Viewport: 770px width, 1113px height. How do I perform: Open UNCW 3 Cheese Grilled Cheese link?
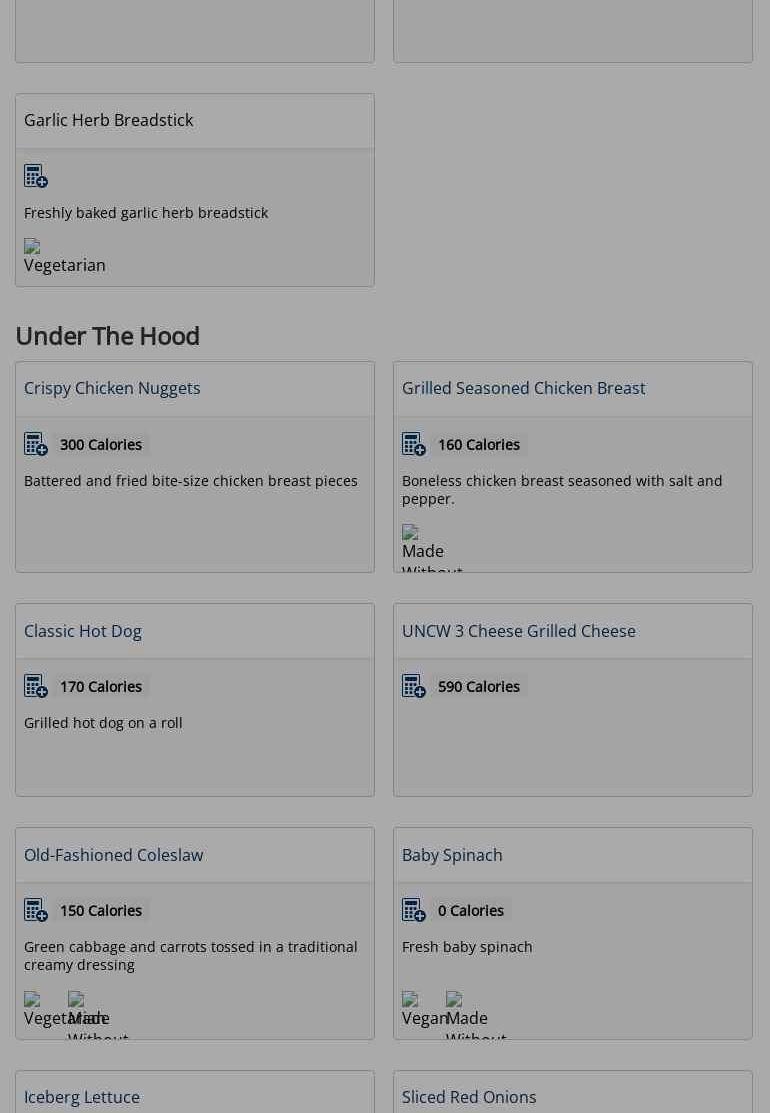518,631
